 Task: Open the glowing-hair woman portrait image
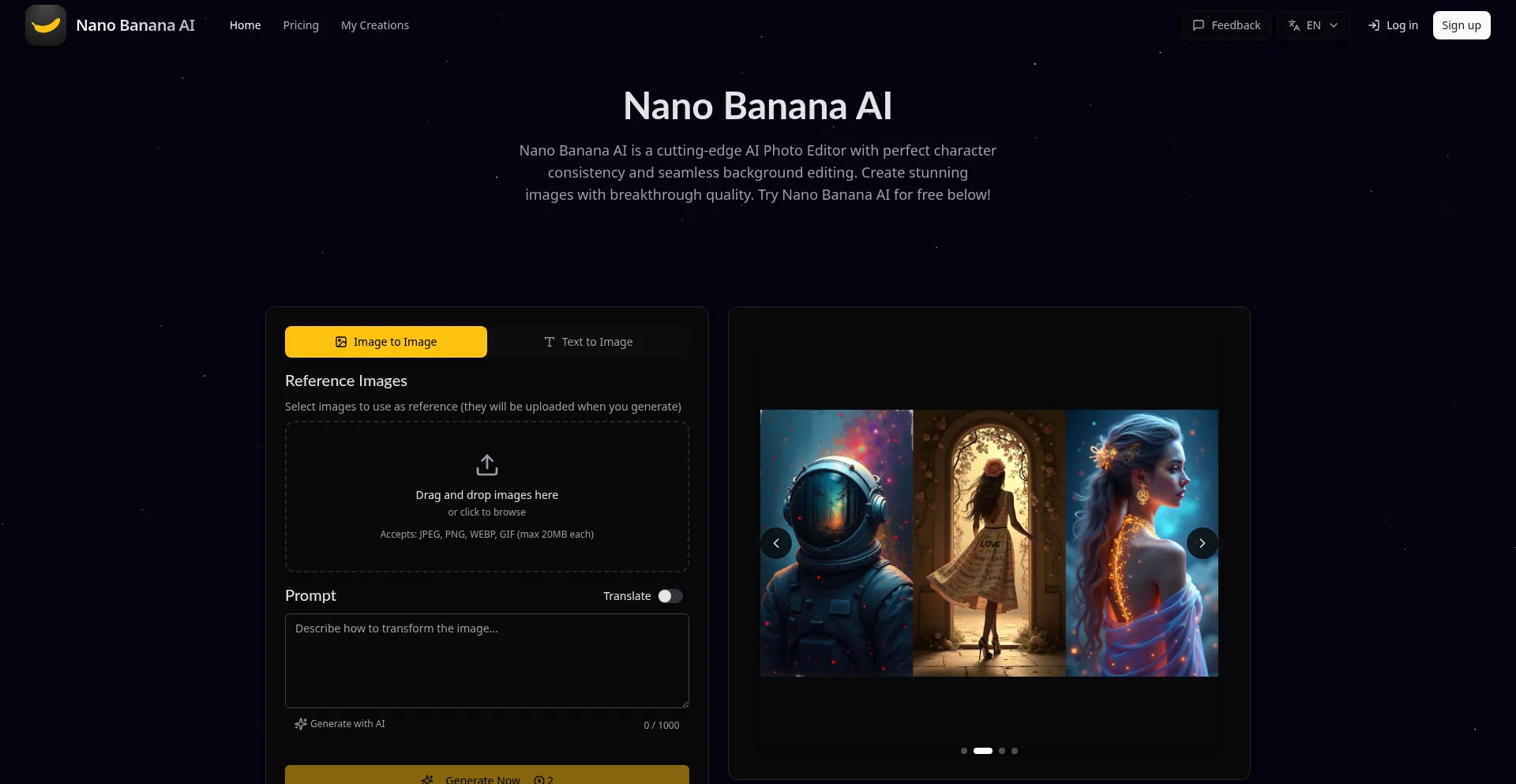pos(1142,543)
